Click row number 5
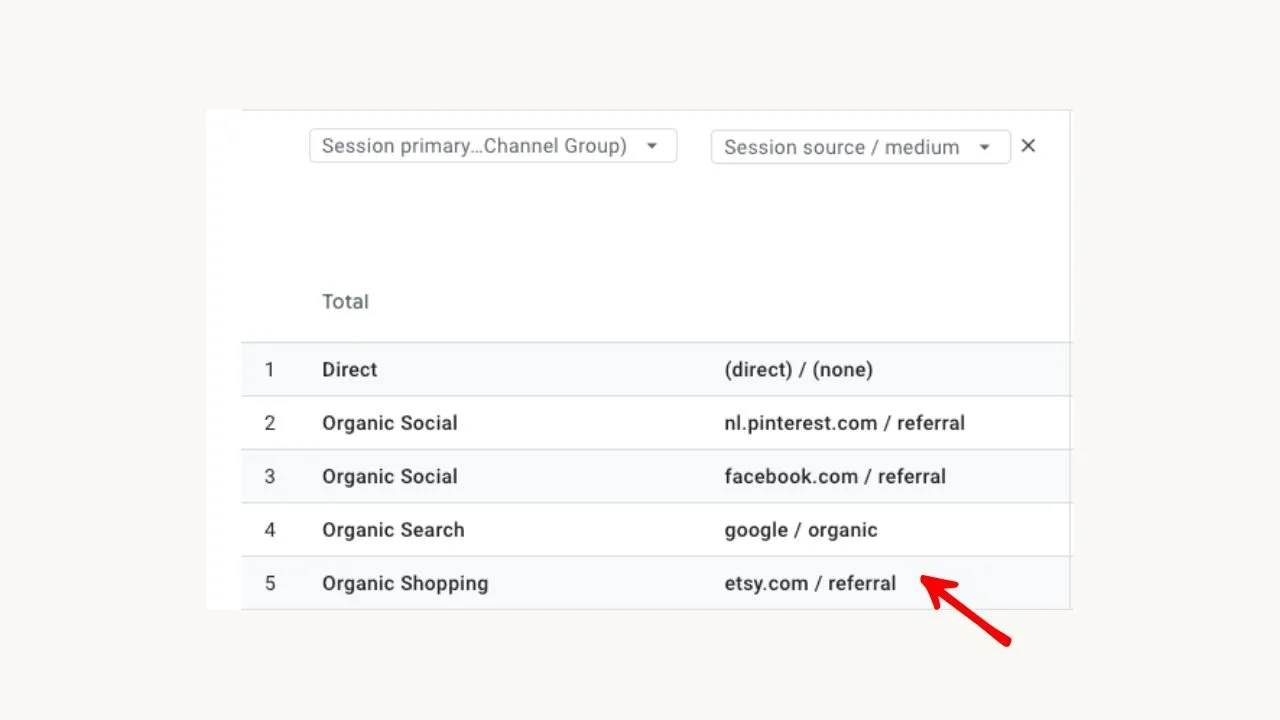The image size is (1280, 720). tap(269, 584)
